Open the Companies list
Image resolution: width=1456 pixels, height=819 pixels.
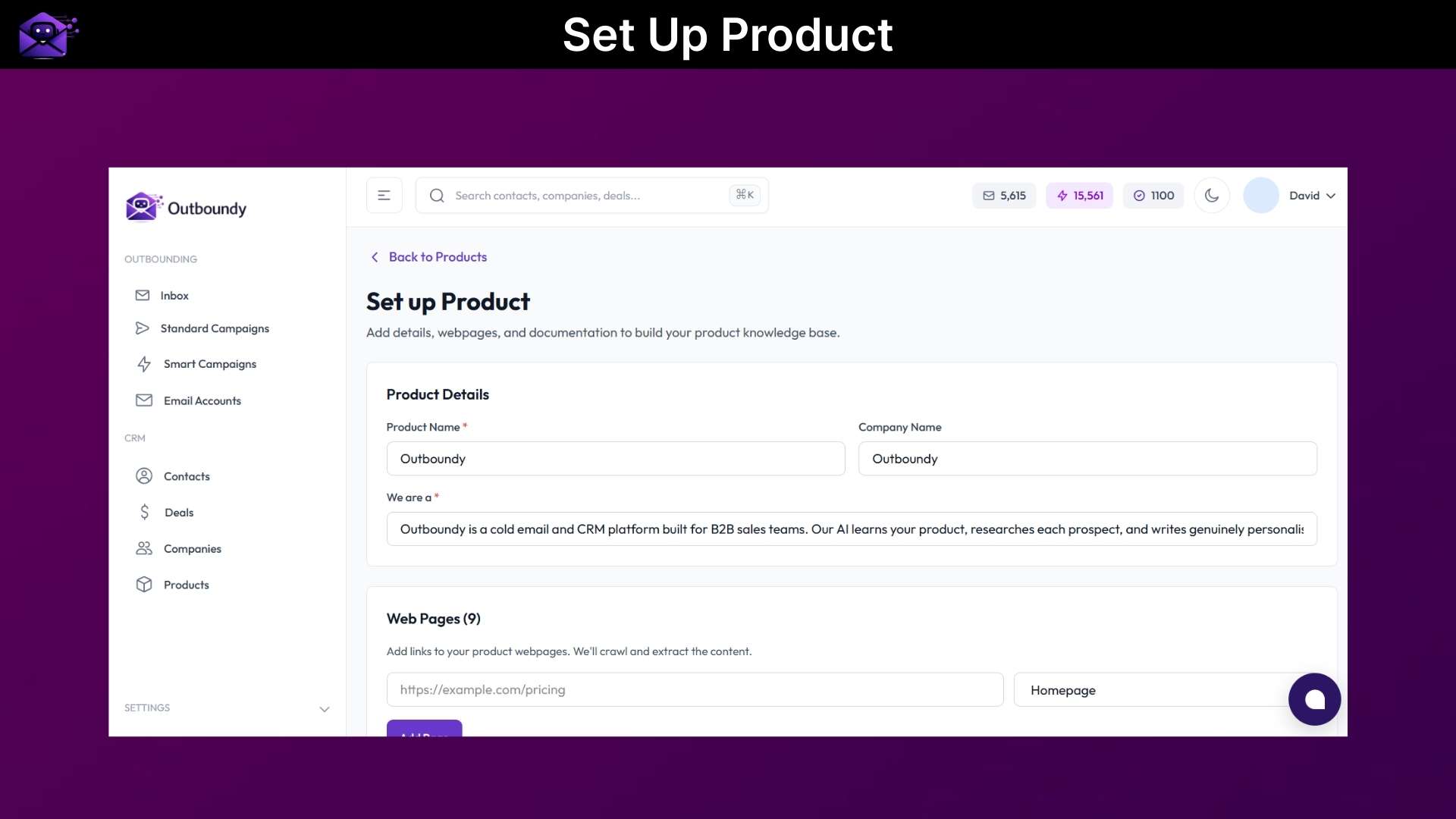192,548
